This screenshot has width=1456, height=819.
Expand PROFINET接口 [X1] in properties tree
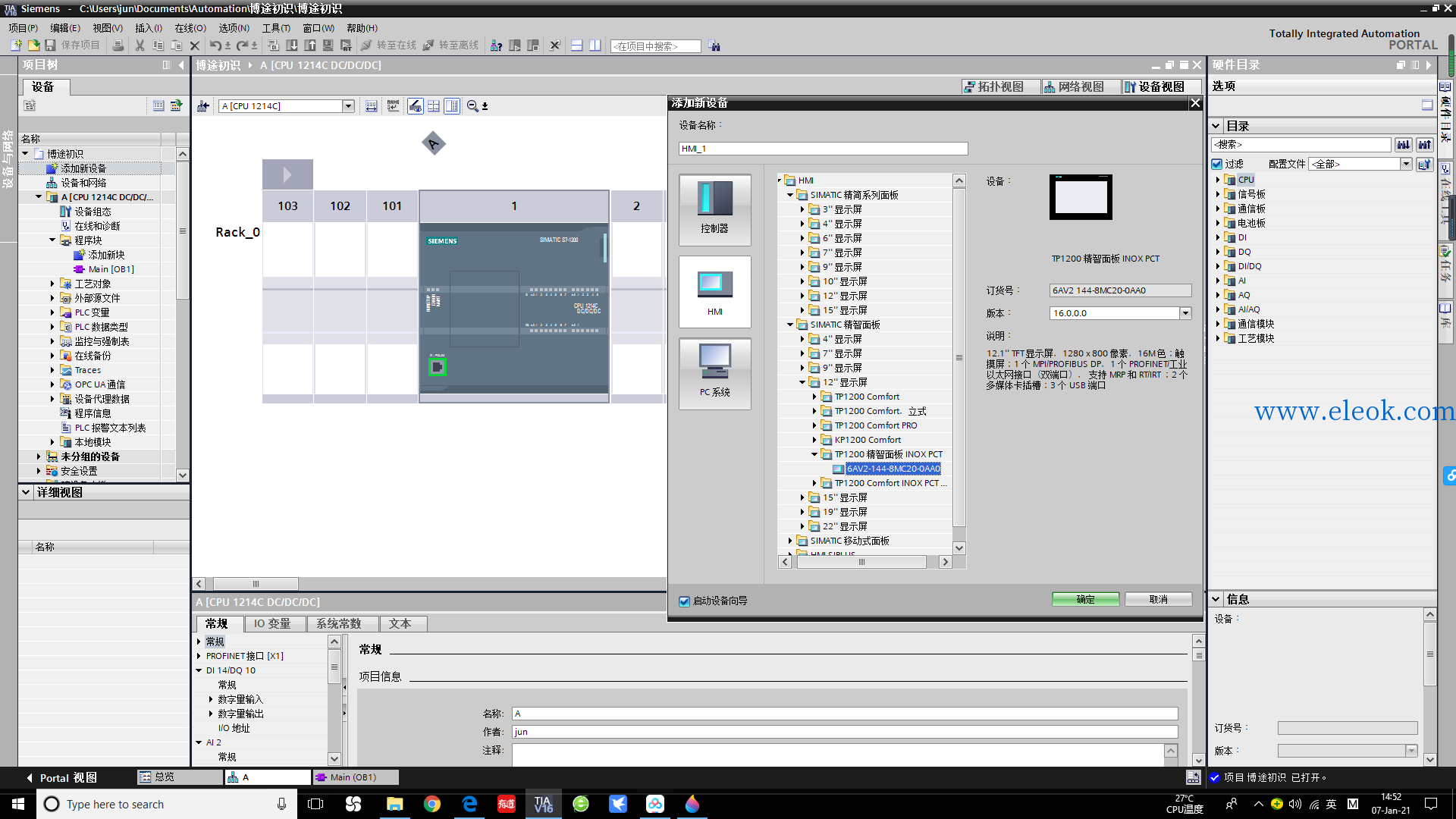point(199,656)
